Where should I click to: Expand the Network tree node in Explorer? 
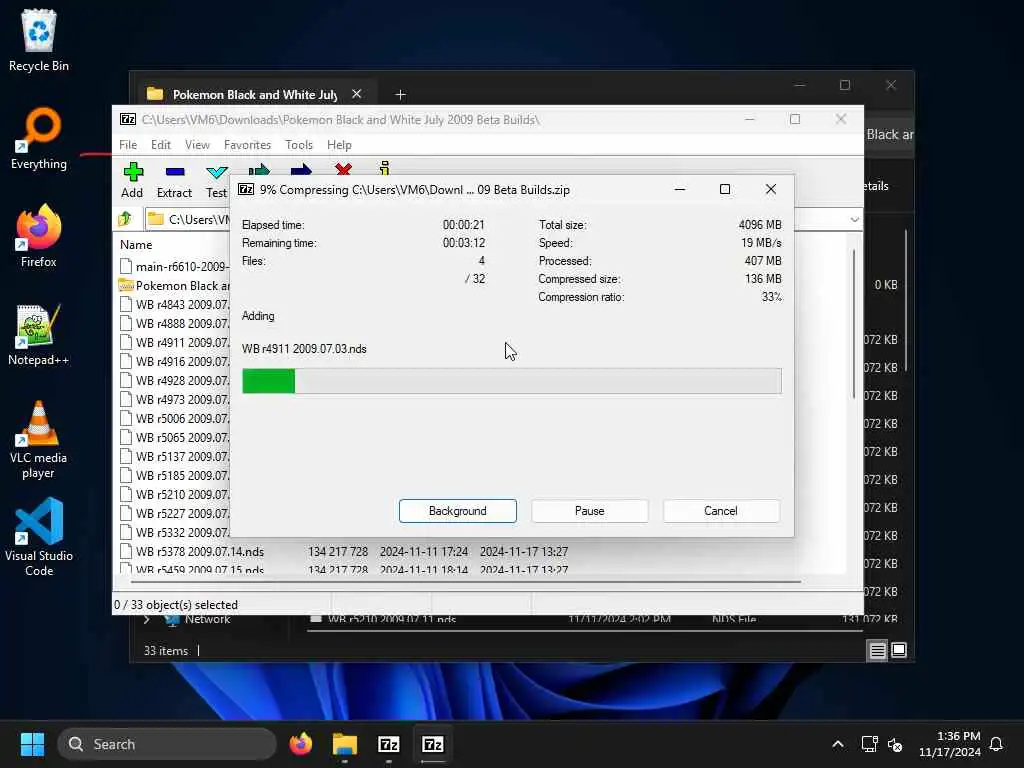click(x=147, y=619)
